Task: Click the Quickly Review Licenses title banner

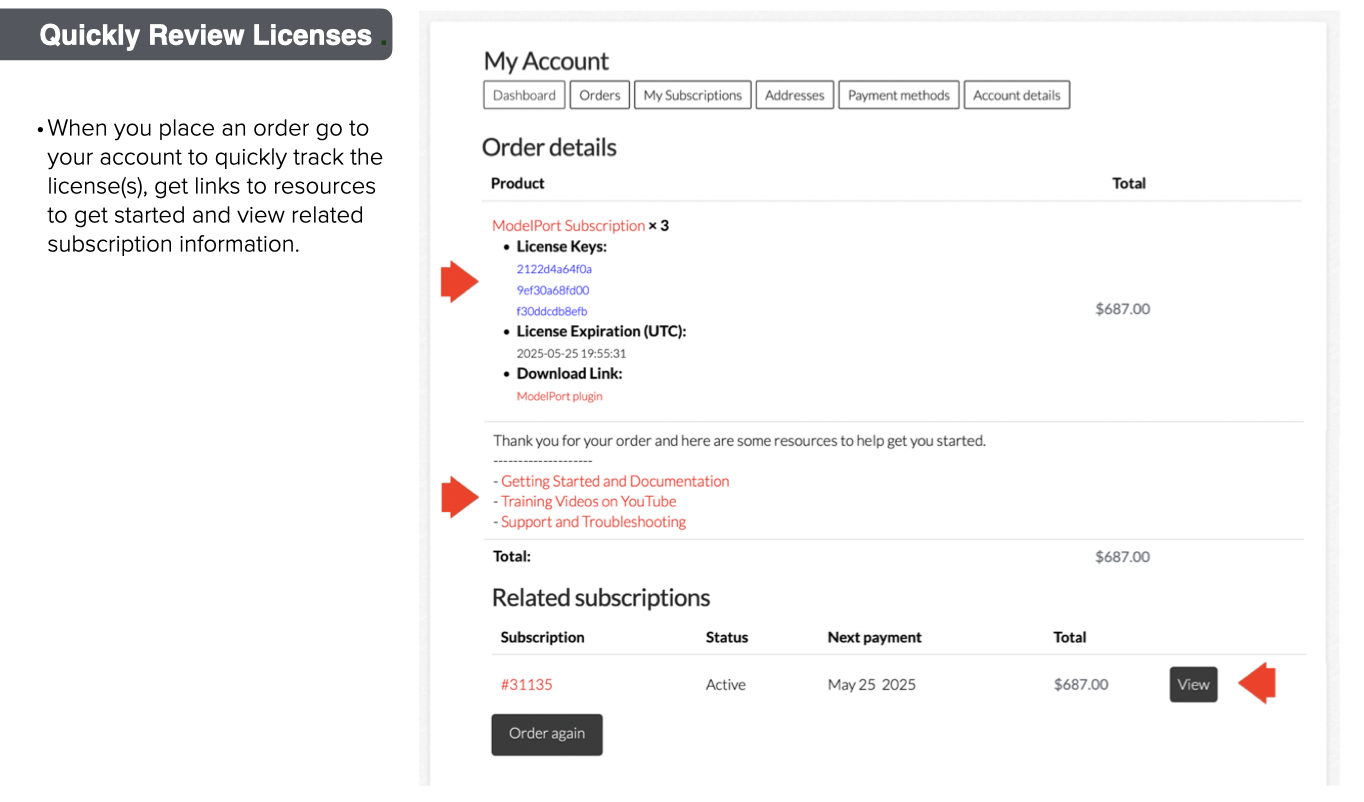Action: click(196, 35)
